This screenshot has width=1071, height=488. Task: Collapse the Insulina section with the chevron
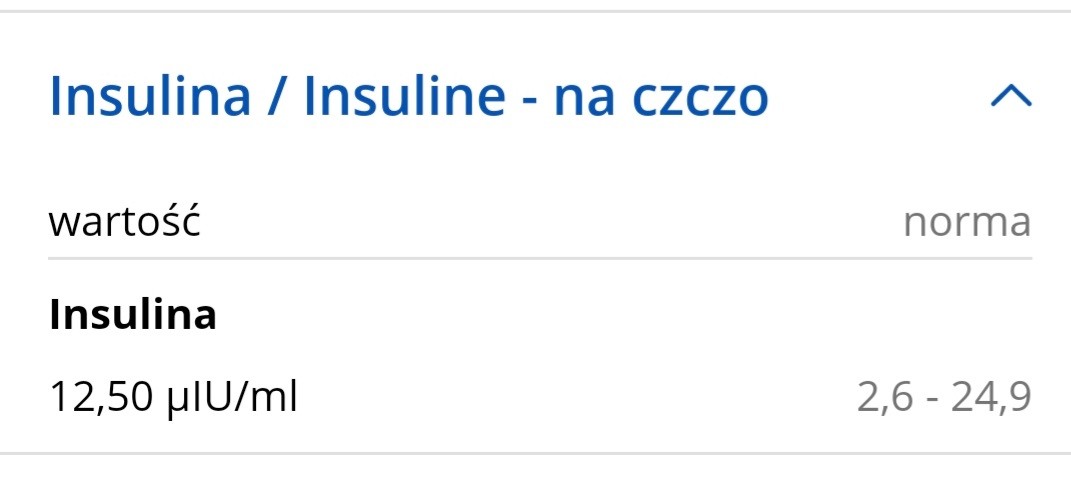click(1010, 96)
